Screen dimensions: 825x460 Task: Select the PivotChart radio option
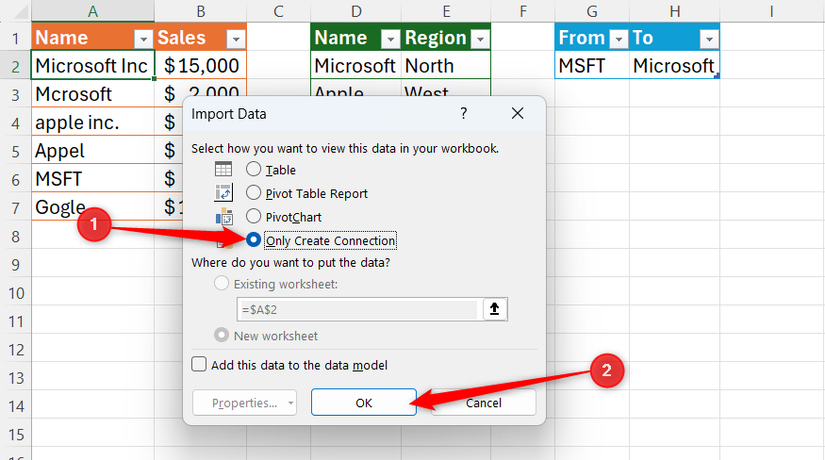point(253,216)
